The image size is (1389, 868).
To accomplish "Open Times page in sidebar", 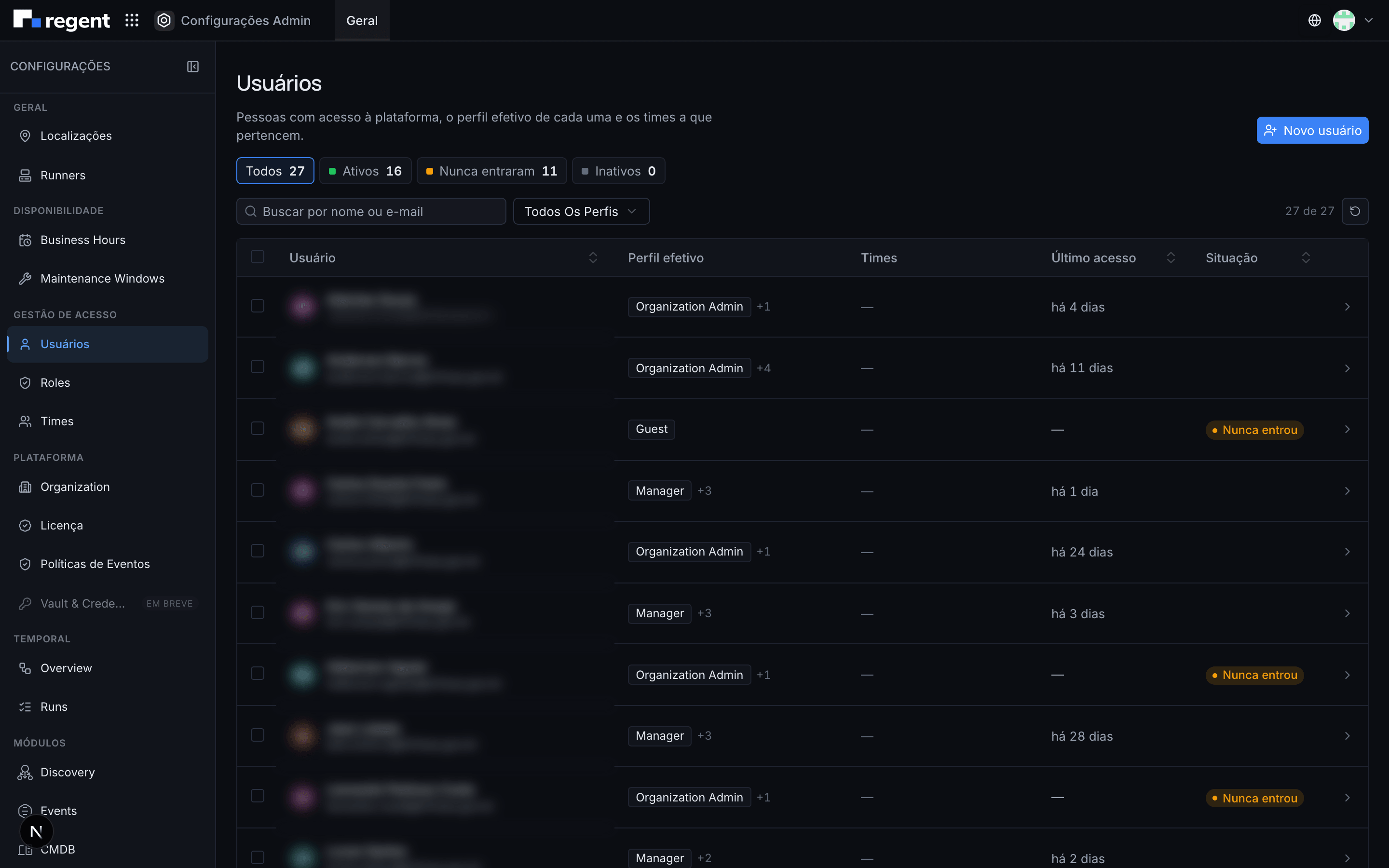I will pyautogui.click(x=108, y=421).
